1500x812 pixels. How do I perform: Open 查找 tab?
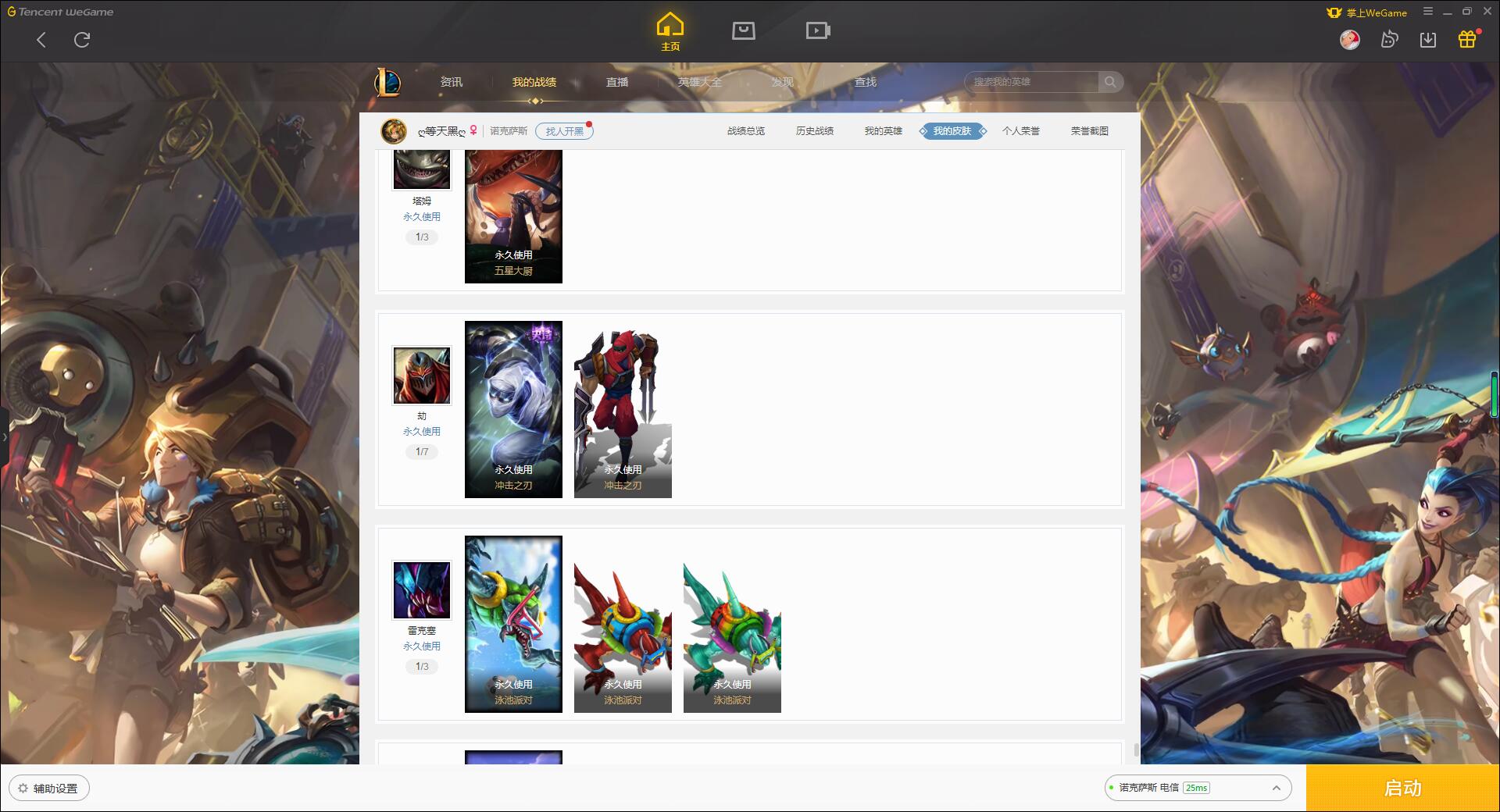pos(866,82)
